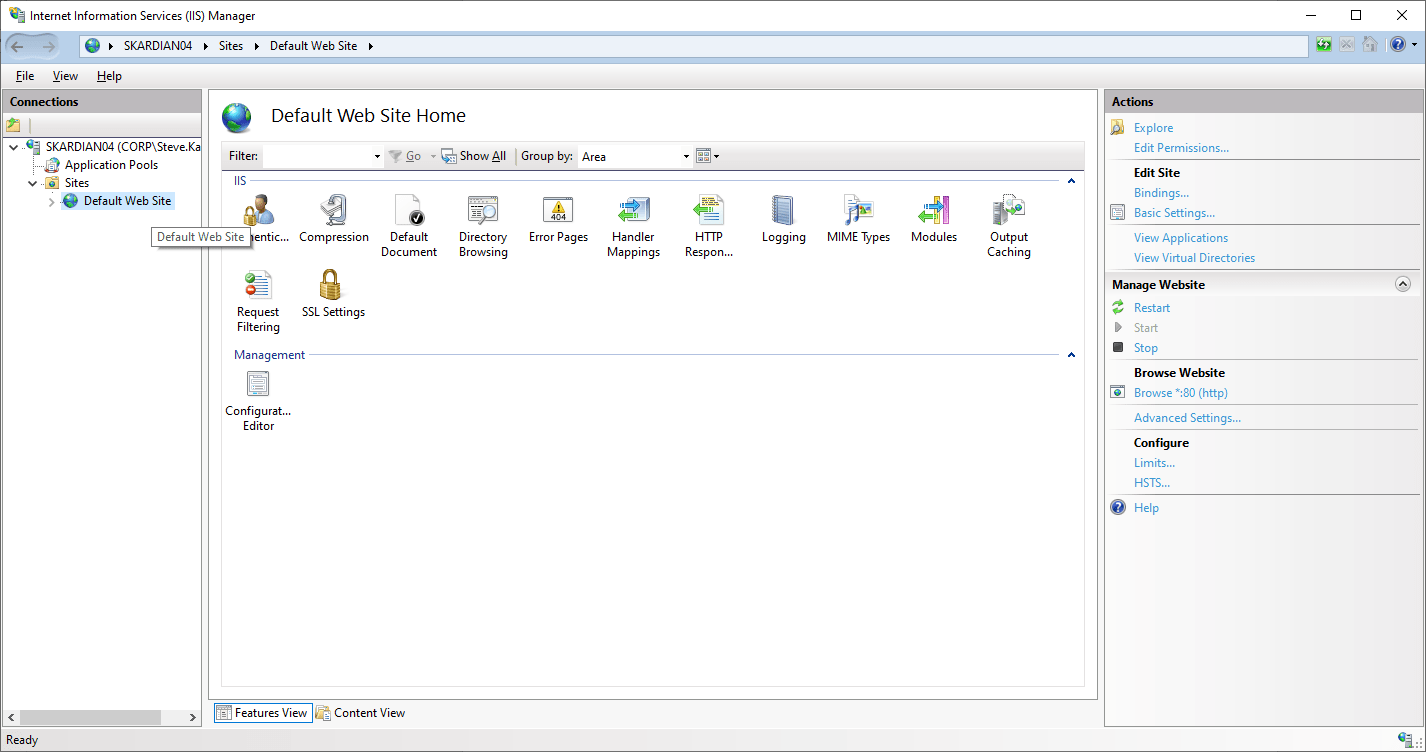Click the refresh page toolbar icon
The image size is (1426, 752).
point(1324,45)
